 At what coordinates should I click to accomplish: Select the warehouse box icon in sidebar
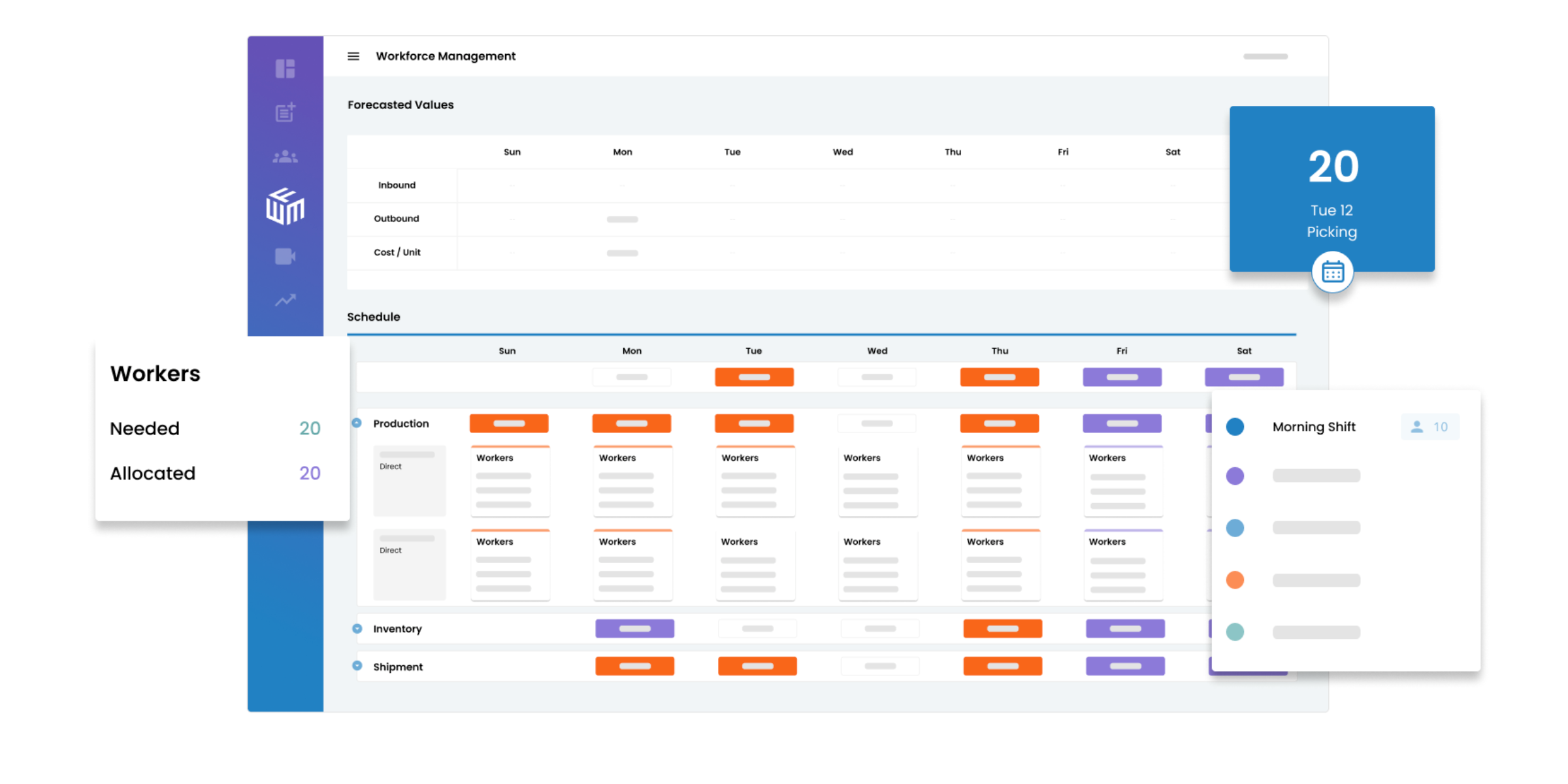click(x=285, y=206)
